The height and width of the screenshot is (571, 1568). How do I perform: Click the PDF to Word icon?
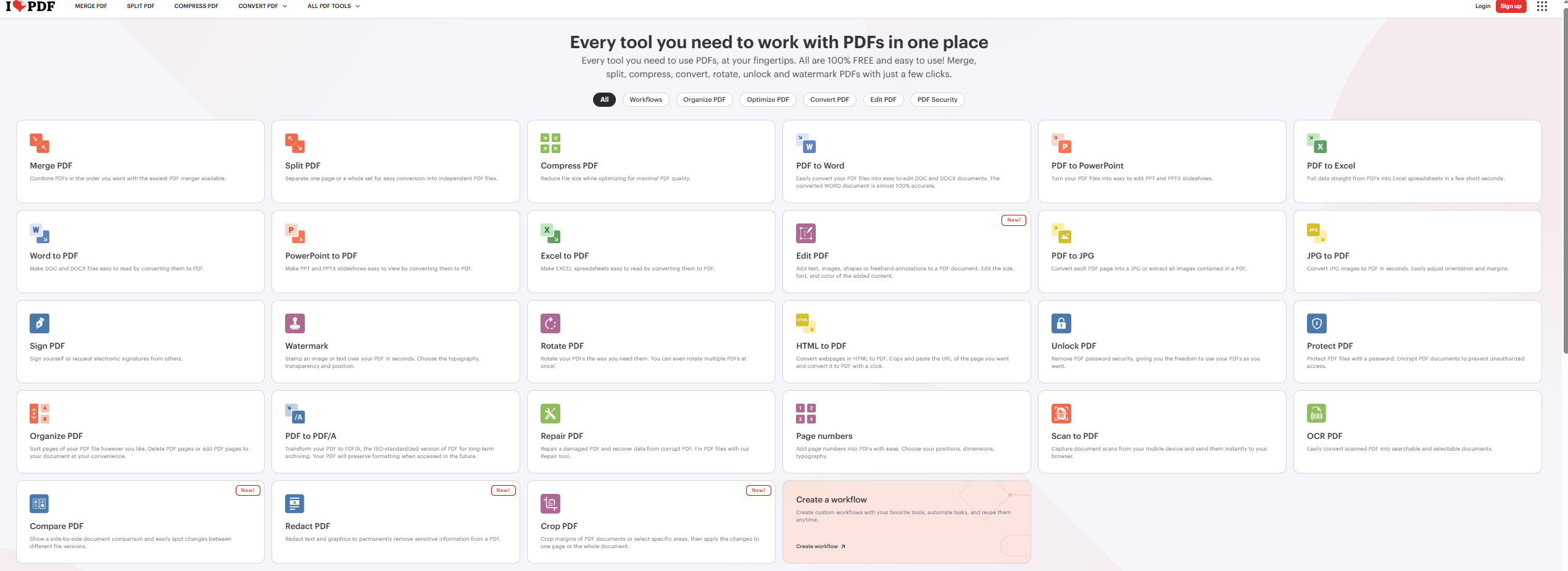[806, 143]
